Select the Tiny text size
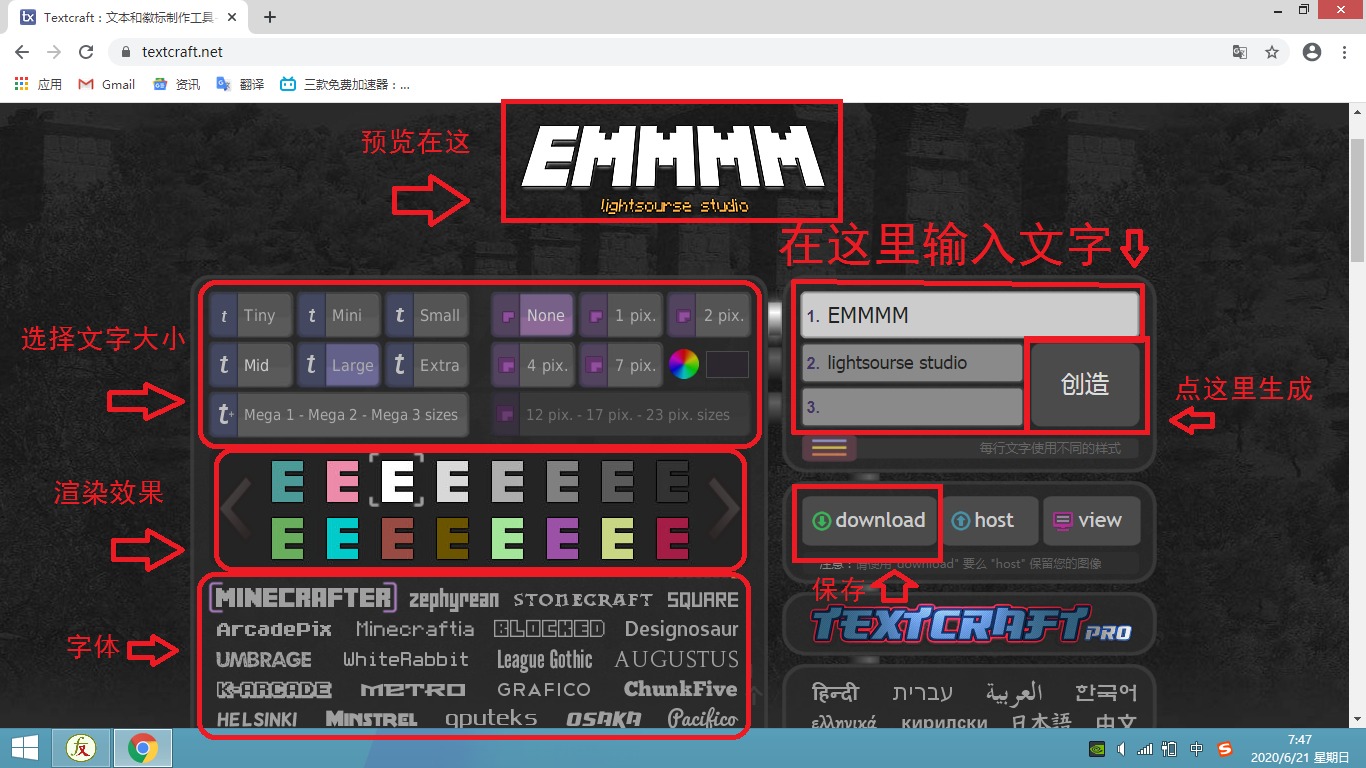The image size is (1366, 768). pyautogui.click(x=251, y=315)
